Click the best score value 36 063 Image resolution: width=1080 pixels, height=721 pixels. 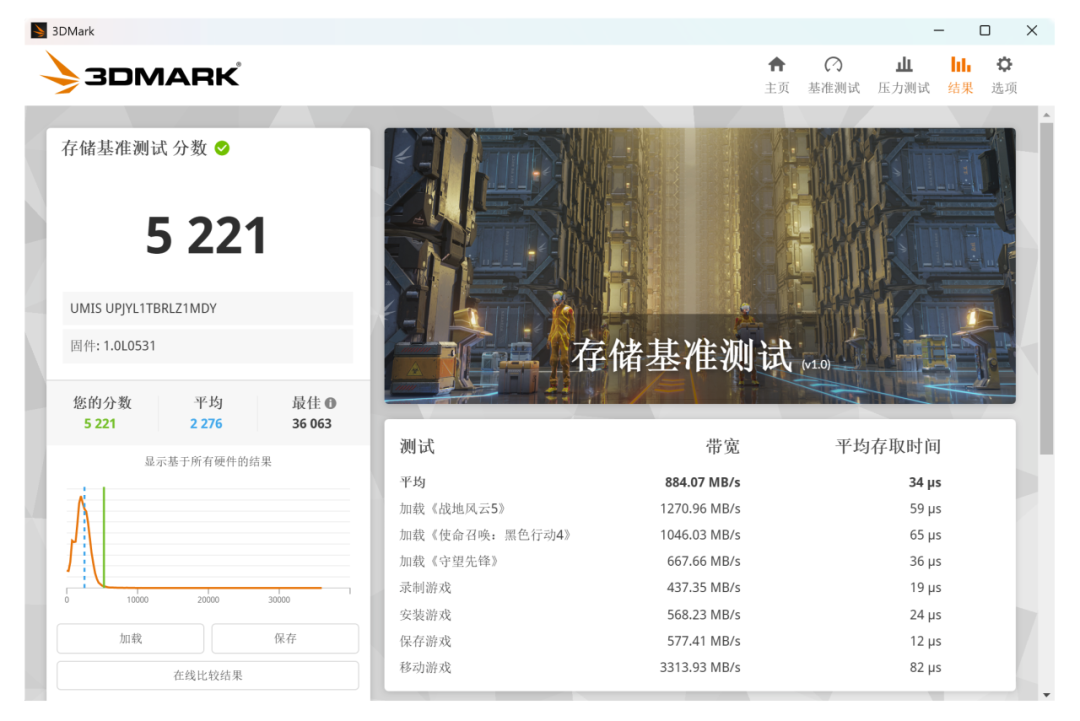tap(311, 424)
